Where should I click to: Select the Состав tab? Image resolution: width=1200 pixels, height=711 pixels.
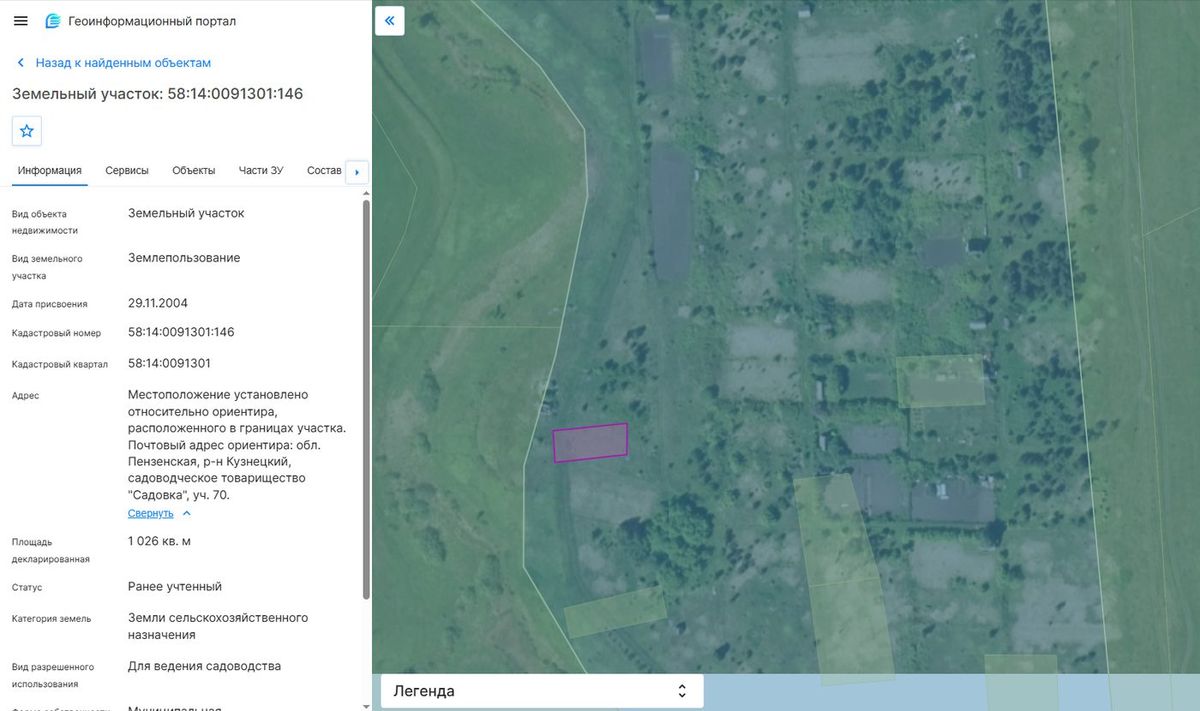pyautogui.click(x=324, y=171)
